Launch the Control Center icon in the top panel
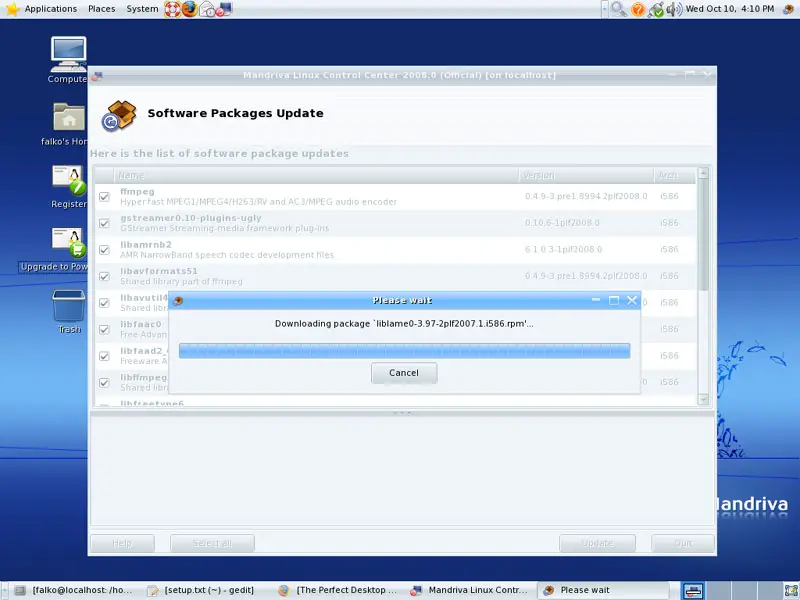Screen dimensions: 800x600 click(x=224, y=9)
